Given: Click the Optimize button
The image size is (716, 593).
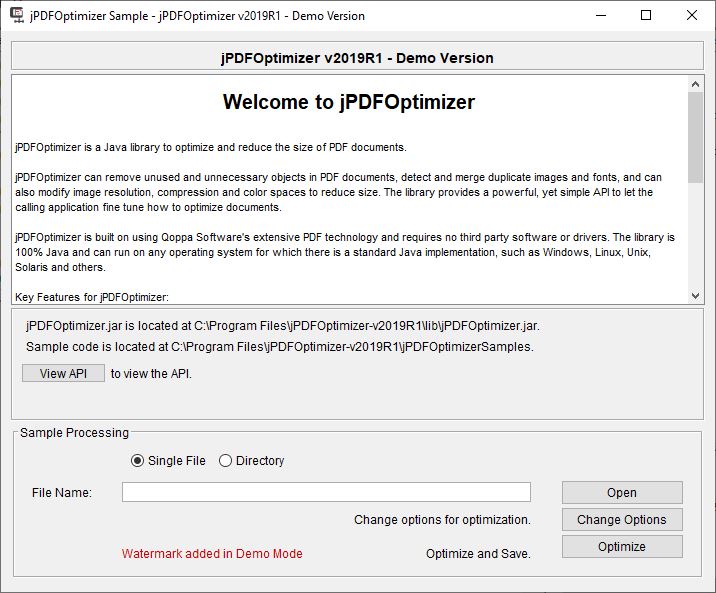Looking at the screenshot, I should (x=622, y=546).
